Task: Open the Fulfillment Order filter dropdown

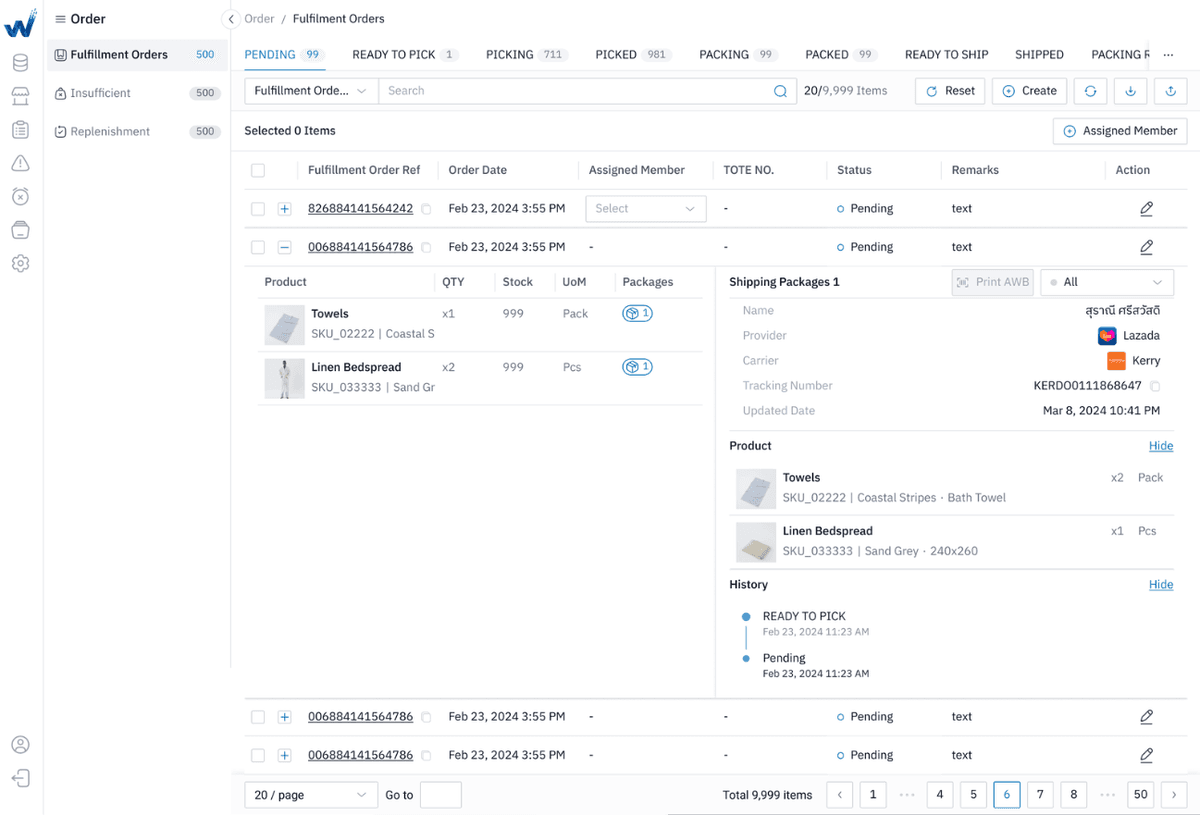Action: (310, 90)
